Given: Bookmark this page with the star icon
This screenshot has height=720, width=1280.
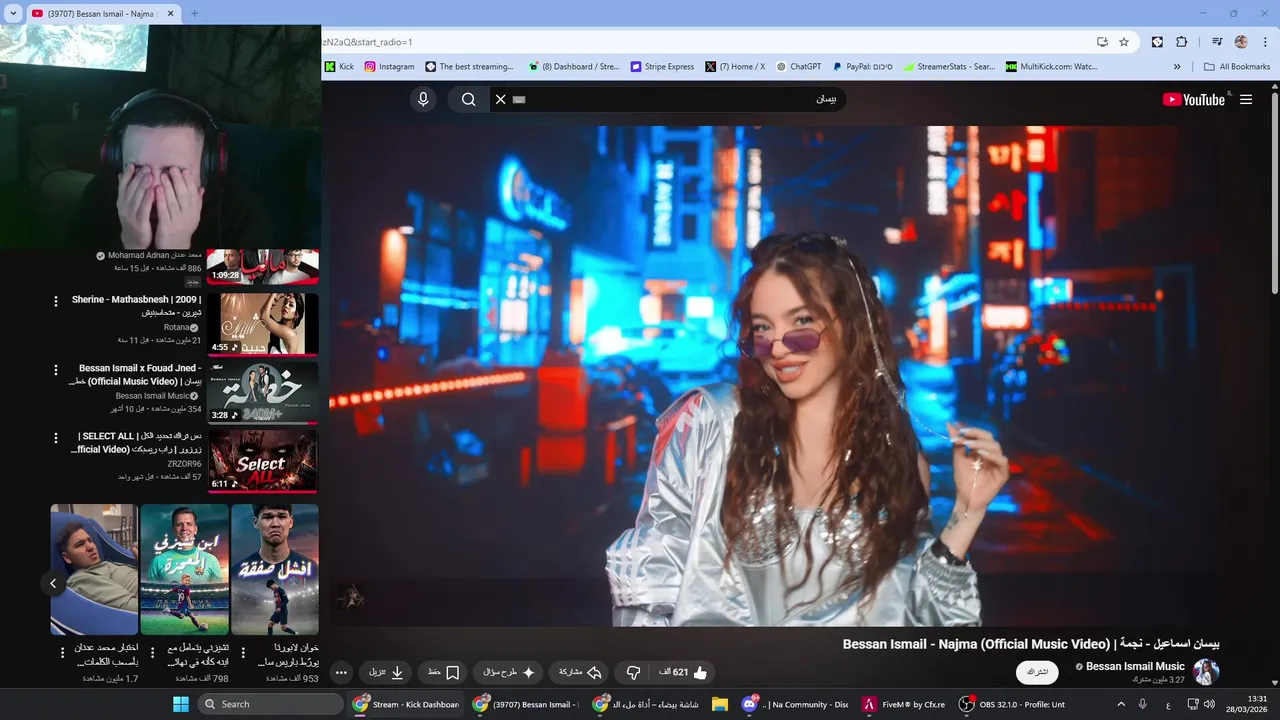Looking at the screenshot, I should [1124, 42].
